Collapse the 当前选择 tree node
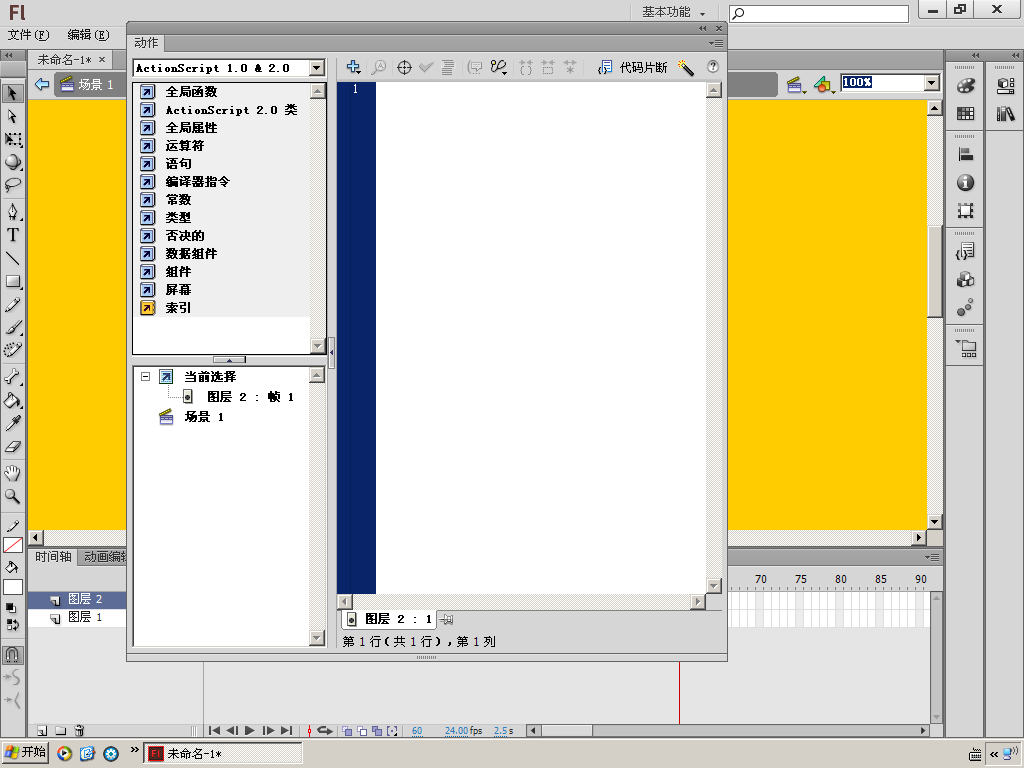This screenshot has height=768, width=1024. (146, 377)
